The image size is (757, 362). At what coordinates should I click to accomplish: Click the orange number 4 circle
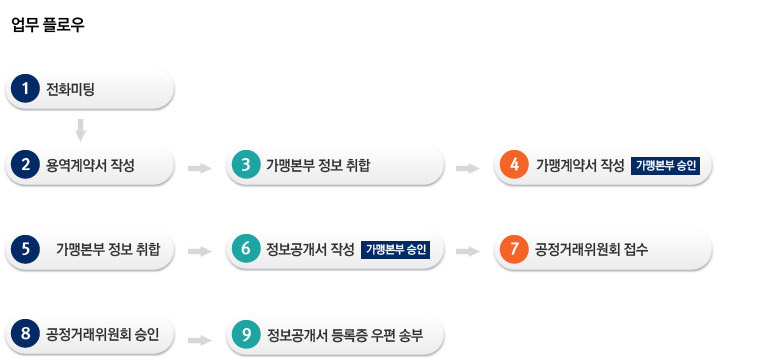pos(514,165)
